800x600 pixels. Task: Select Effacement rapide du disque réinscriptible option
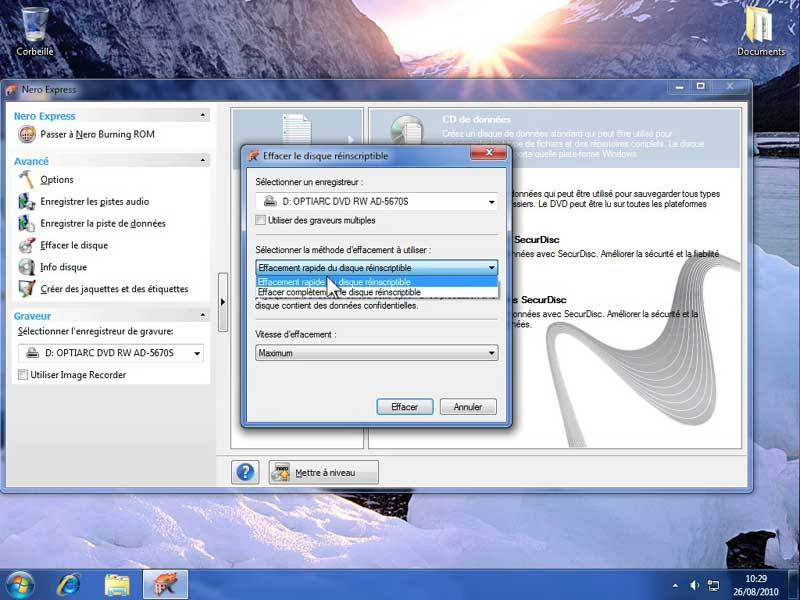(377, 282)
